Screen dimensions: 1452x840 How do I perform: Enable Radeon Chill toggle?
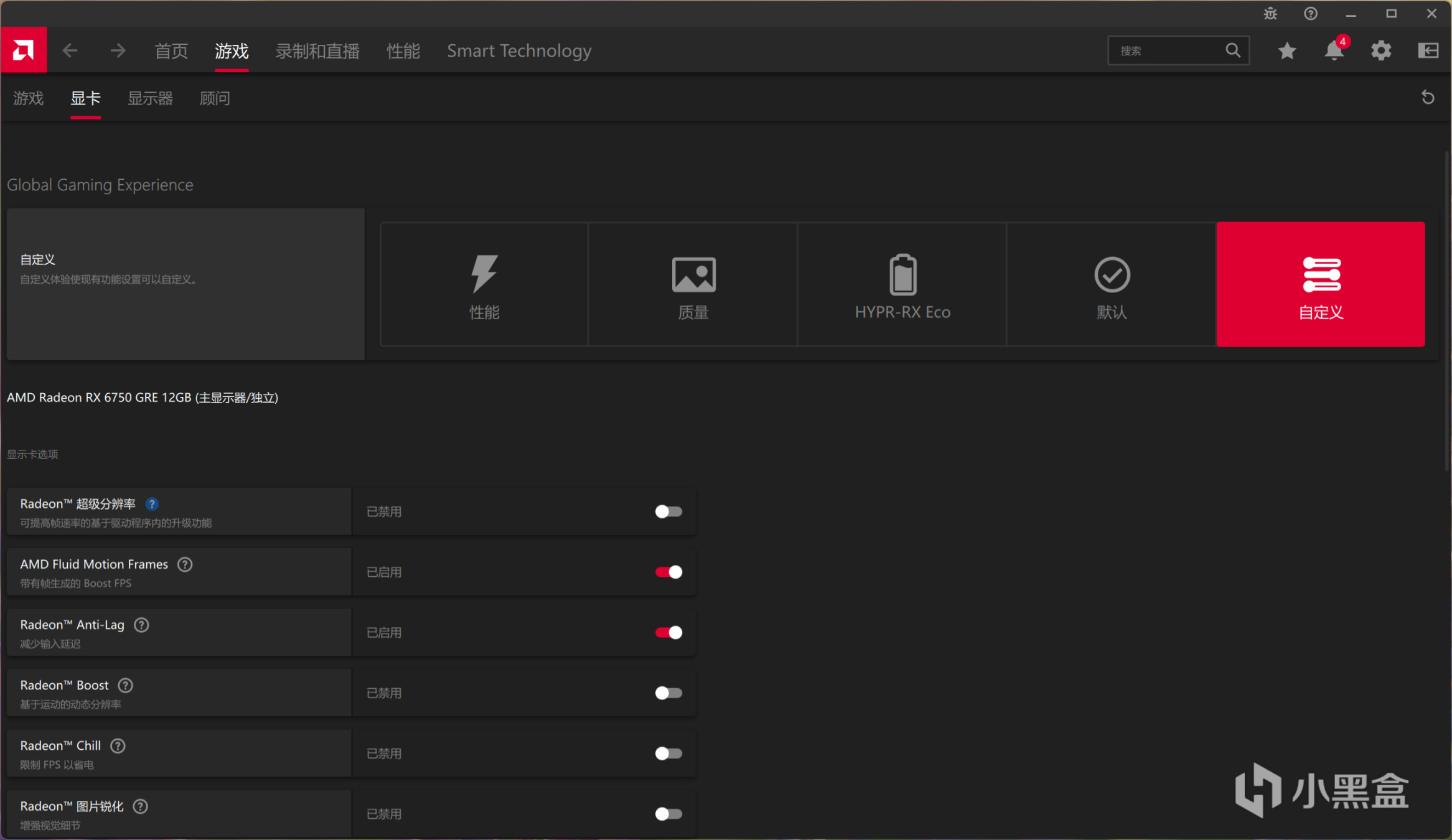pyautogui.click(x=668, y=754)
